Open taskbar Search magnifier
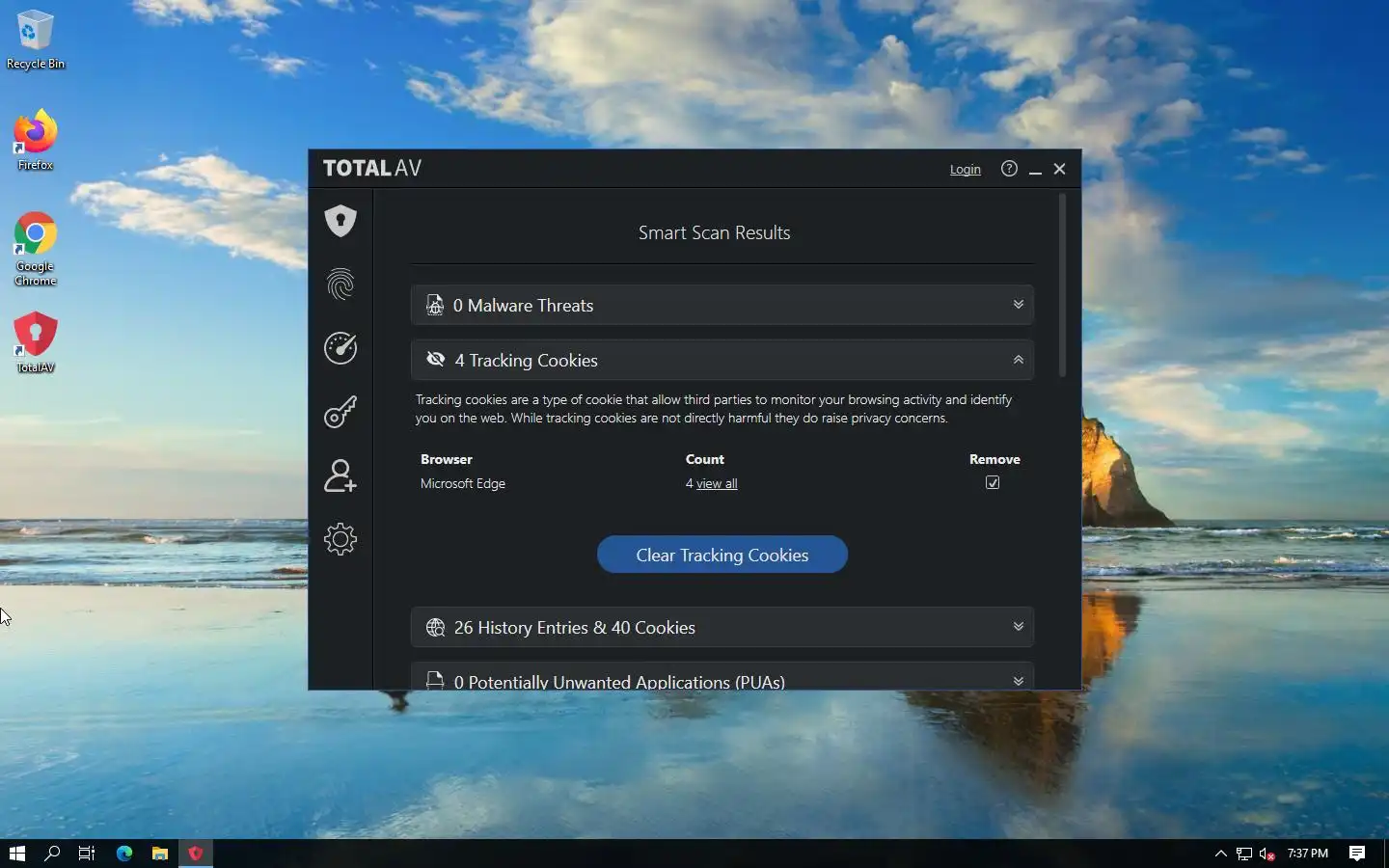The height and width of the screenshot is (868, 1389). (52, 854)
